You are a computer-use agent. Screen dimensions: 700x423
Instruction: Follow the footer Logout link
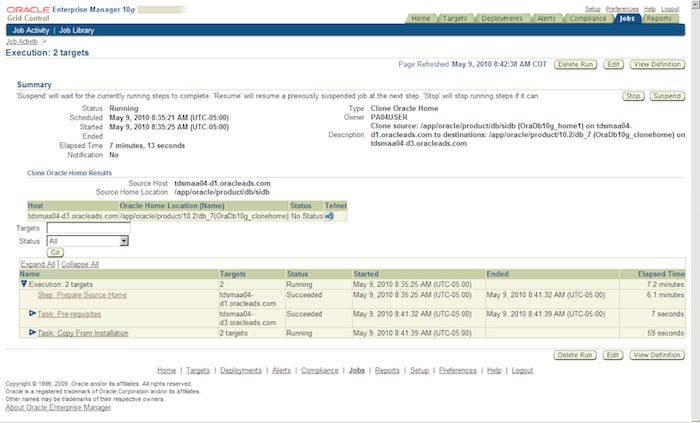coord(522,370)
